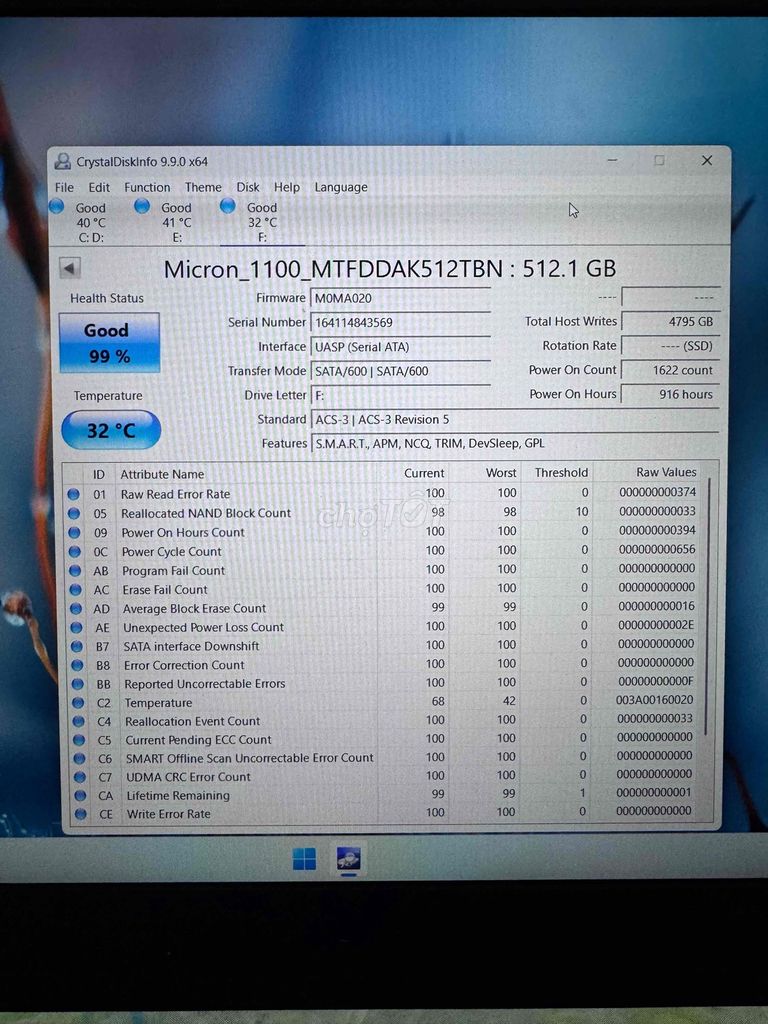Click Rotation Rate value ---- (SSD)
This screenshot has height=1024, width=768.
click(671, 346)
